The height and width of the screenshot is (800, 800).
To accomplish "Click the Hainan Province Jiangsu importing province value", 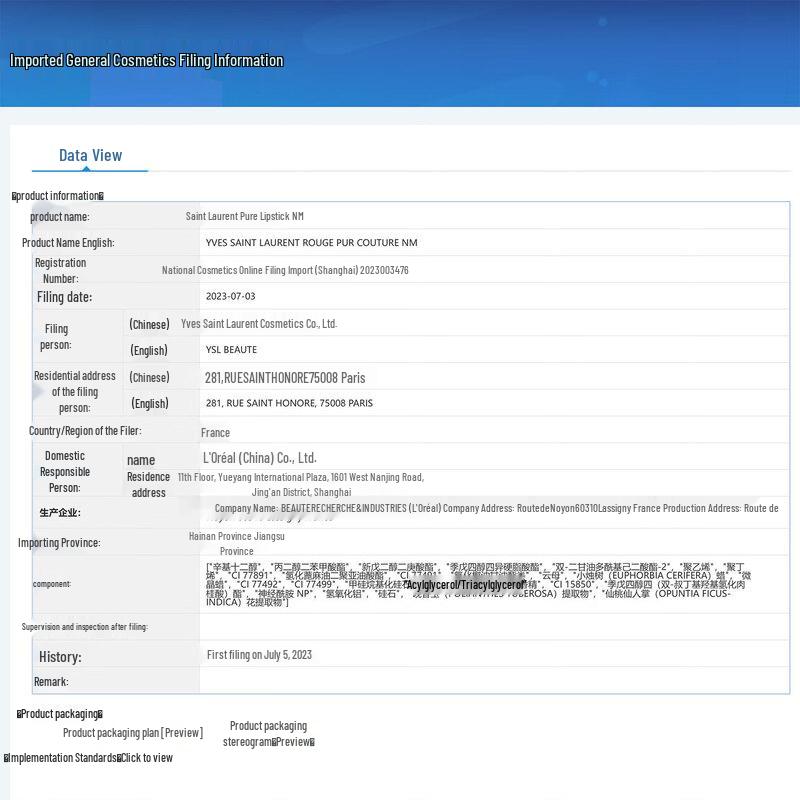I will pyautogui.click(x=236, y=537).
